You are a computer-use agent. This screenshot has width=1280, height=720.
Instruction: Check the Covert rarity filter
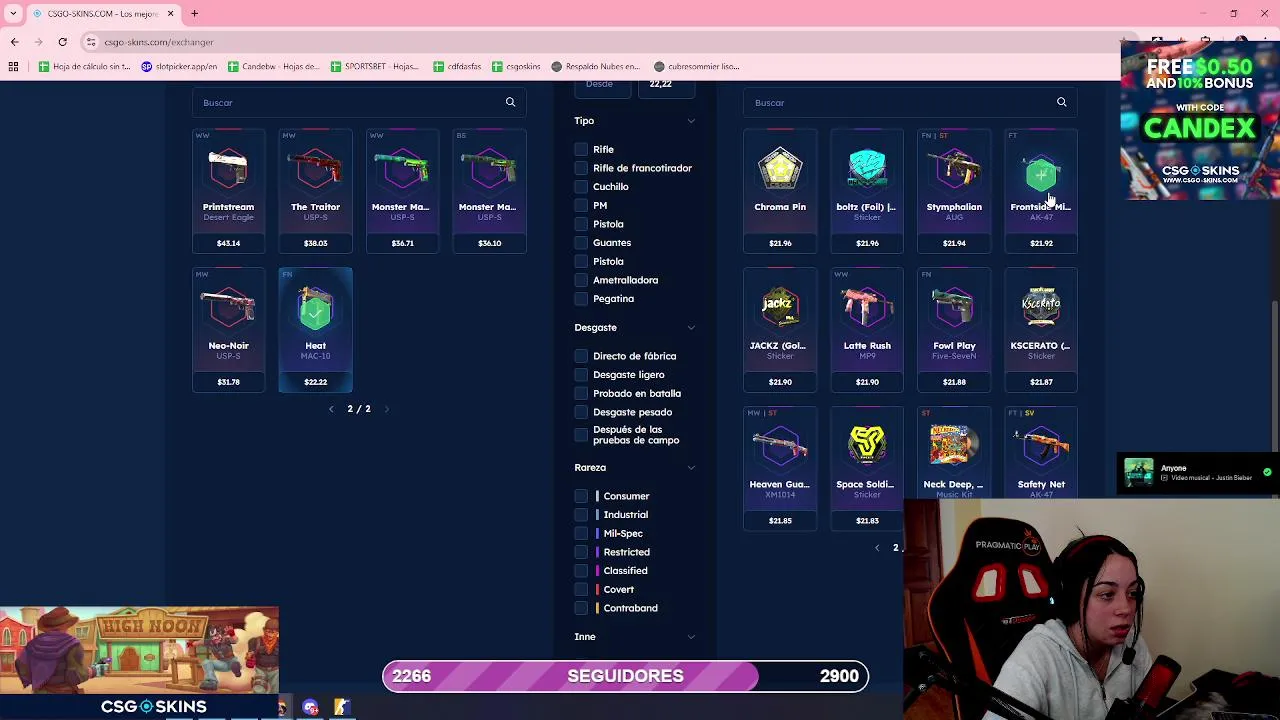pos(581,589)
